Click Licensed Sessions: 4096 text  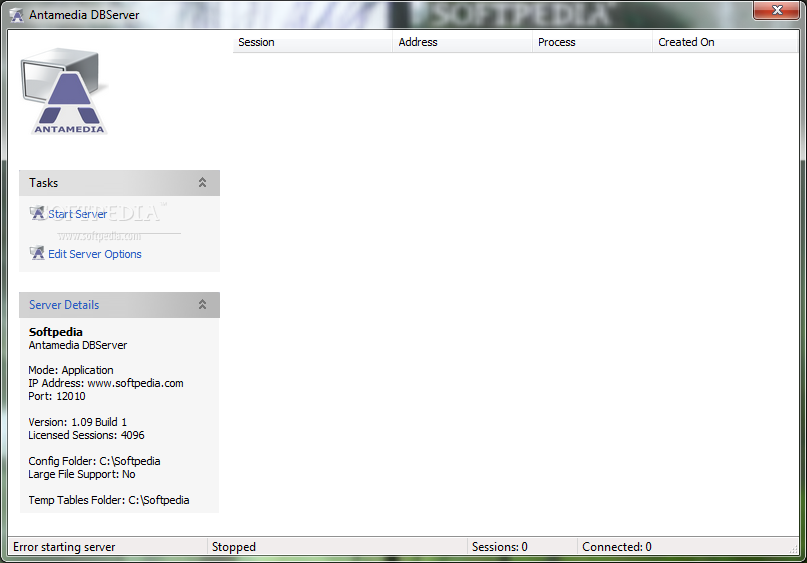coord(86,435)
